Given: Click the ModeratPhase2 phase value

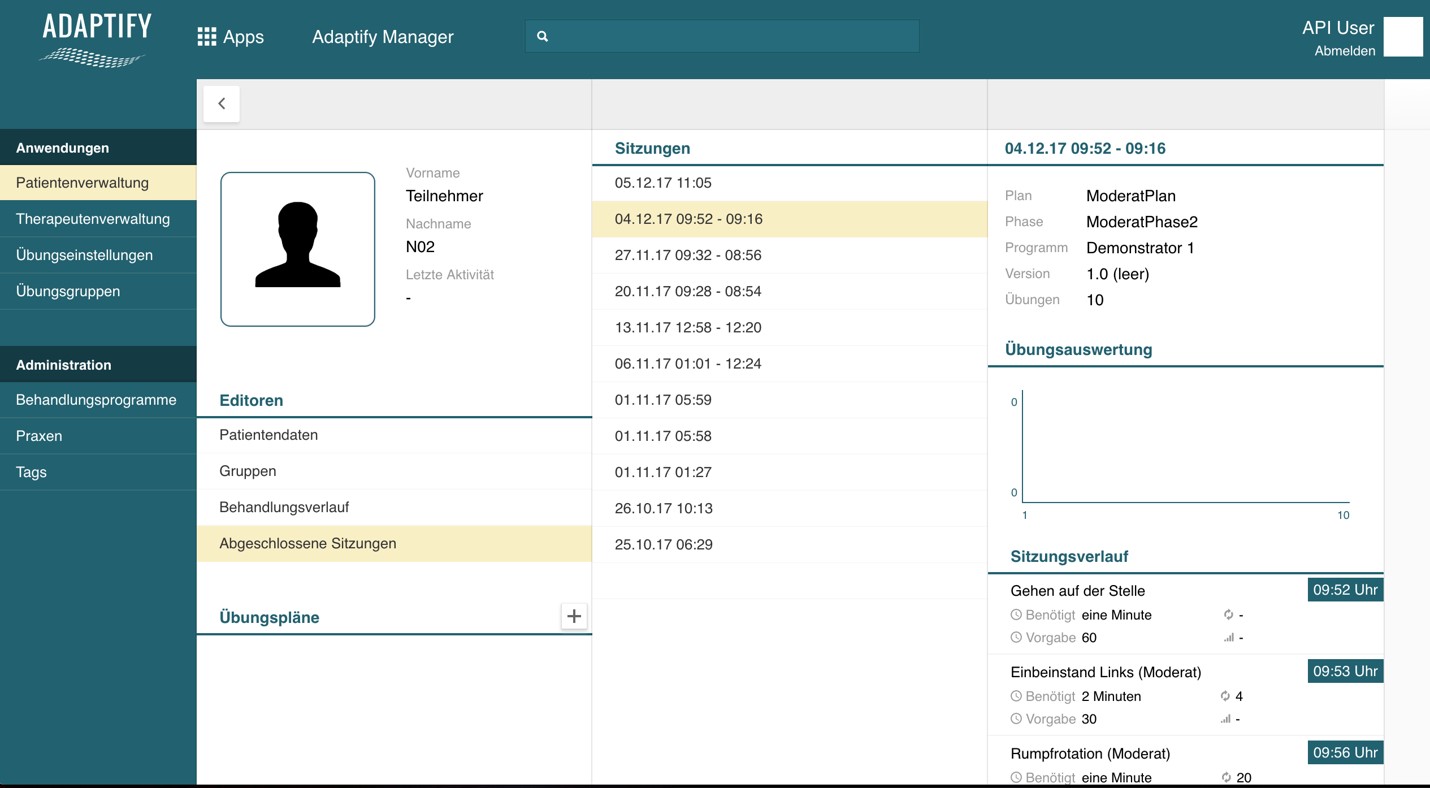Looking at the screenshot, I should (1142, 222).
